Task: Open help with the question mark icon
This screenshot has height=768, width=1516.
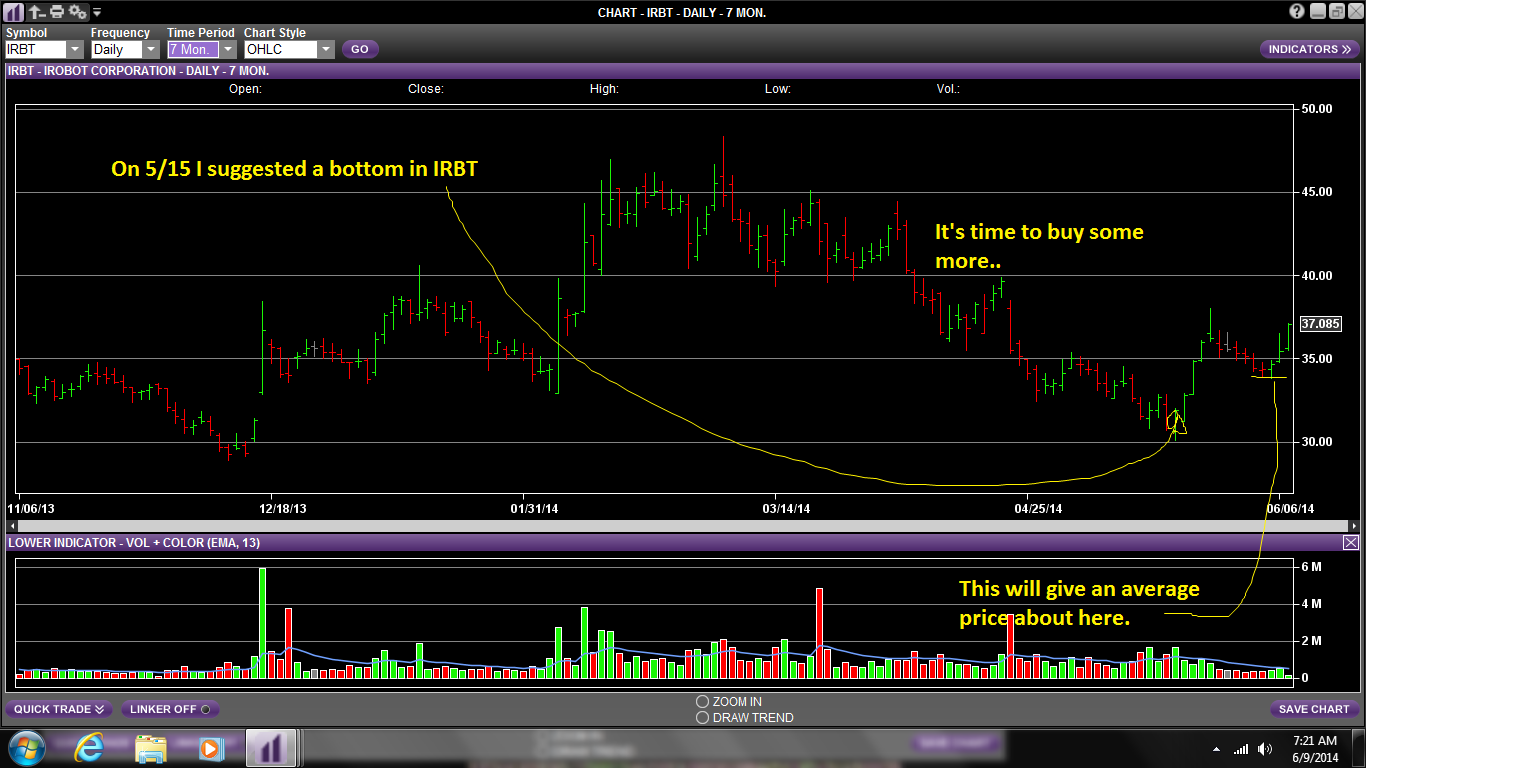Action: point(1297,12)
